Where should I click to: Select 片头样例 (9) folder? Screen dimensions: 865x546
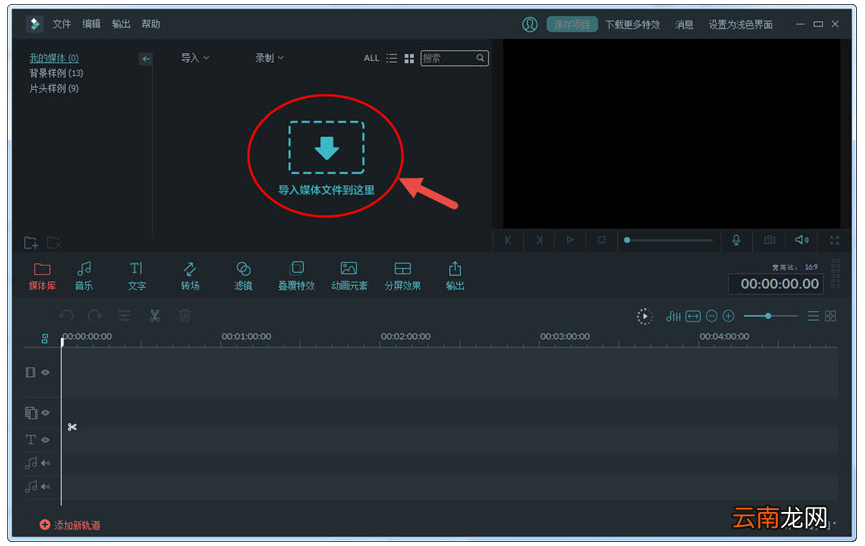54,88
